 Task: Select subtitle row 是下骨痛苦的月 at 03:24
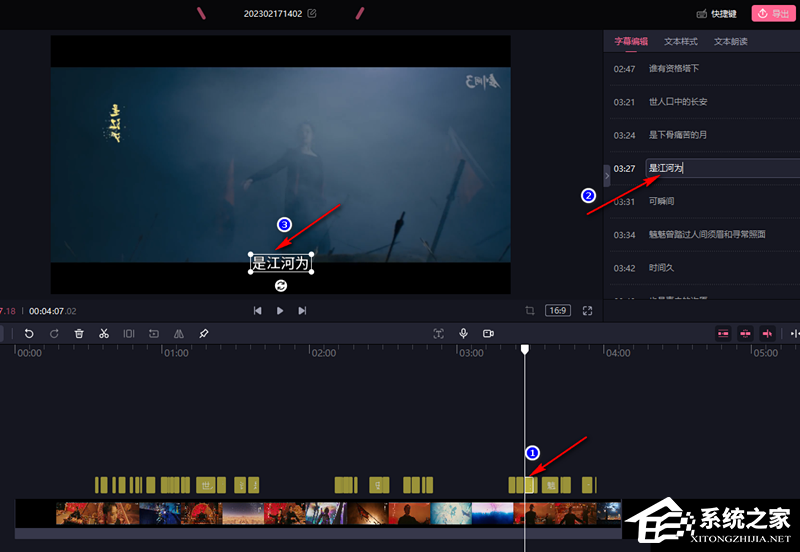(704, 135)
